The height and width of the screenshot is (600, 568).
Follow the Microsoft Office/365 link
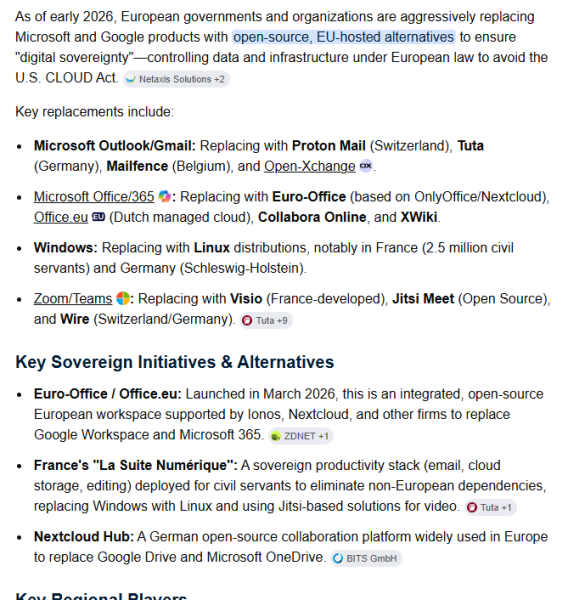point(94,197)
